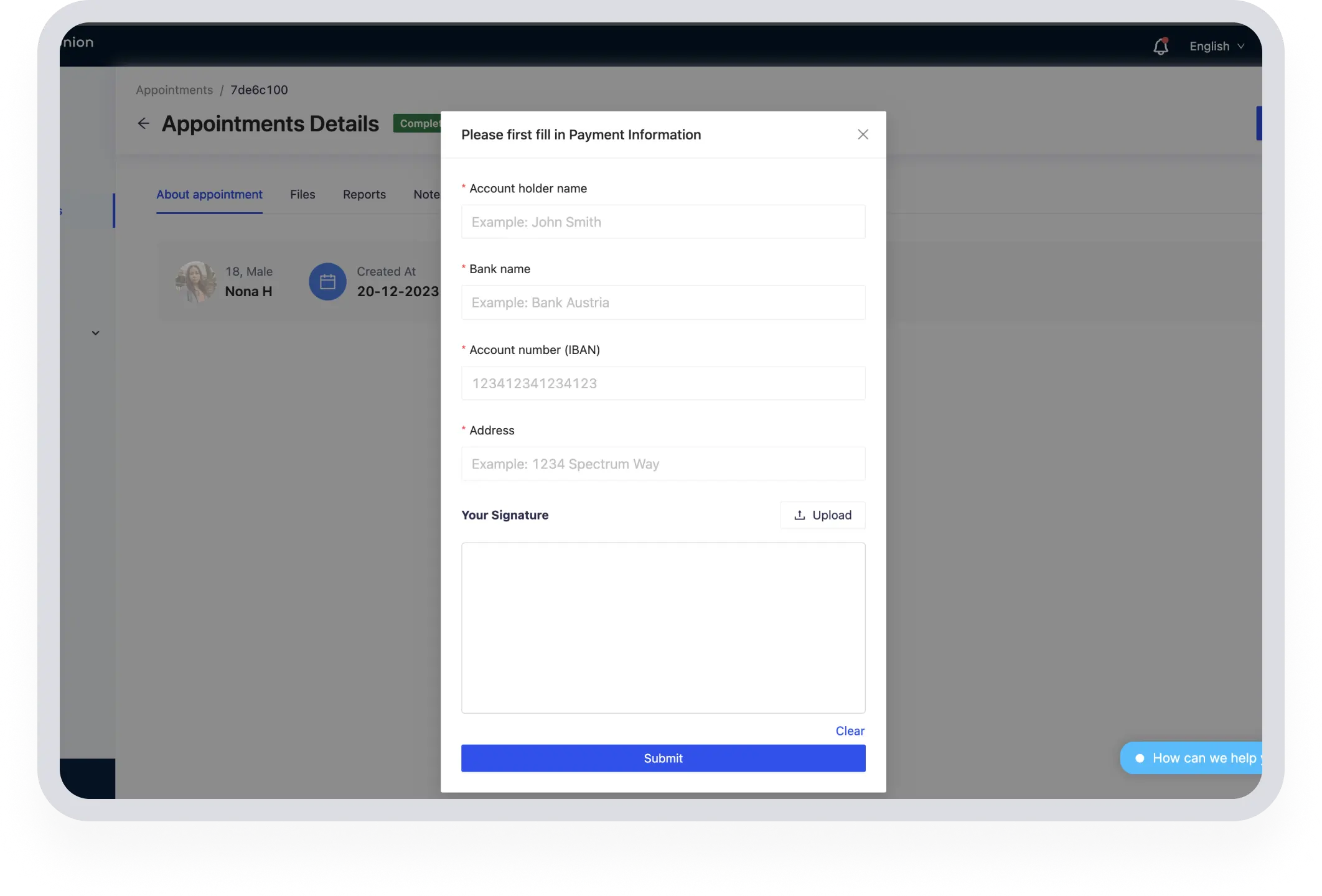Screen dimensions: 1322x896
Task: Click into the Bank name field
Action: click(x=663, y=303)
